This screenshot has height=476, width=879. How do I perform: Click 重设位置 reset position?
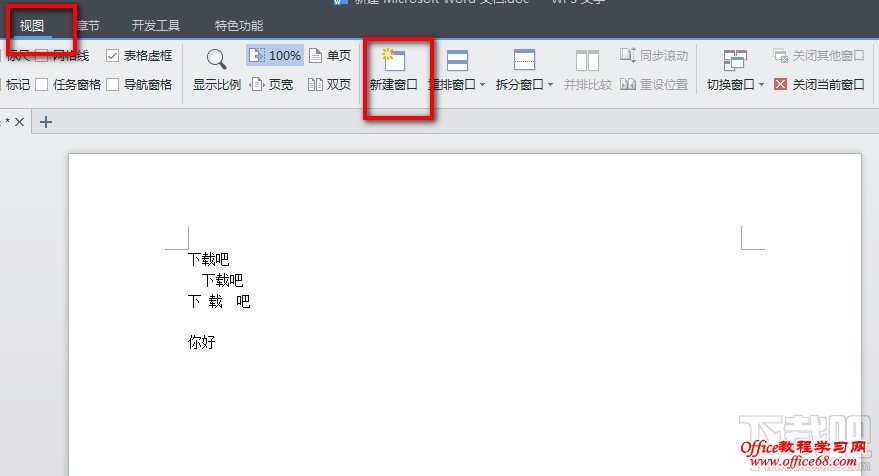[654, 85]
